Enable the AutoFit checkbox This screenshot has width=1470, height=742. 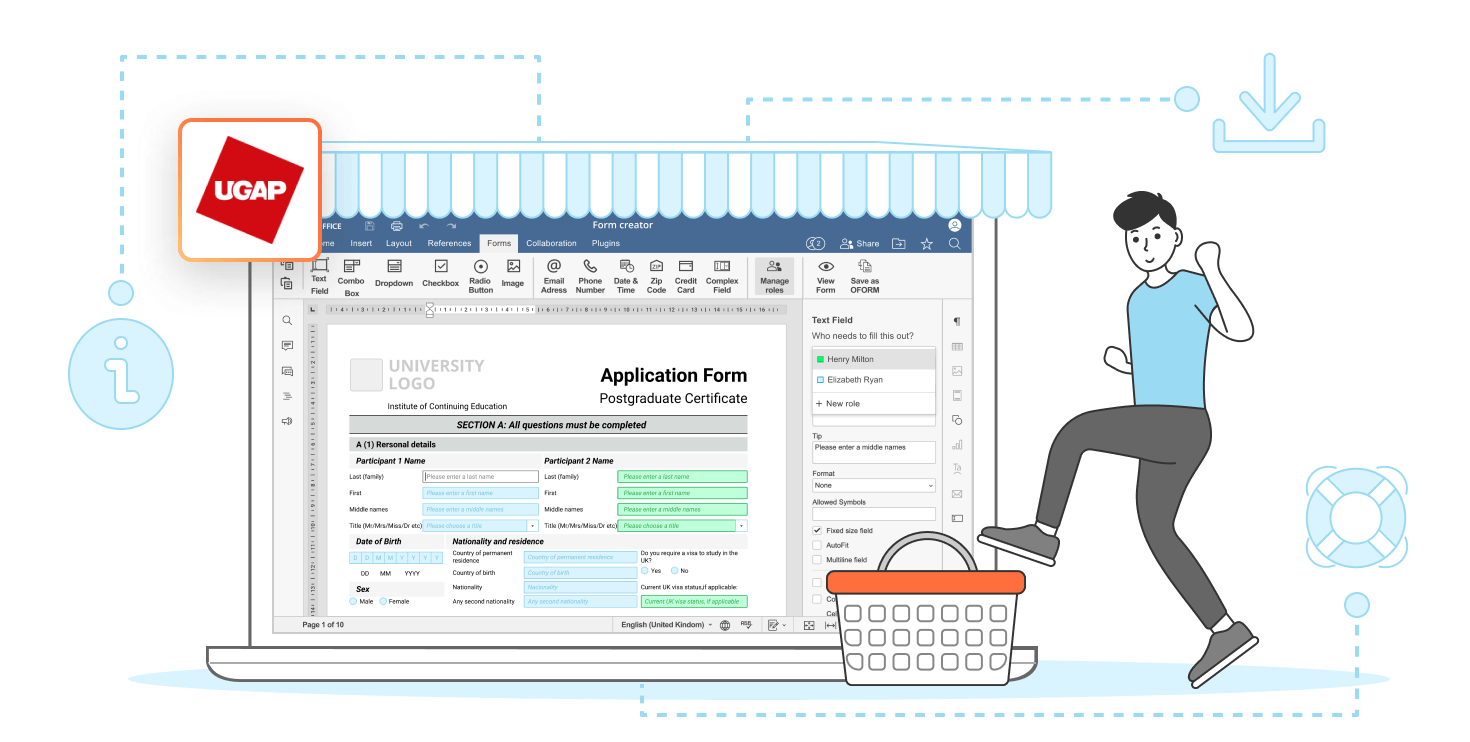click(817, 545)
